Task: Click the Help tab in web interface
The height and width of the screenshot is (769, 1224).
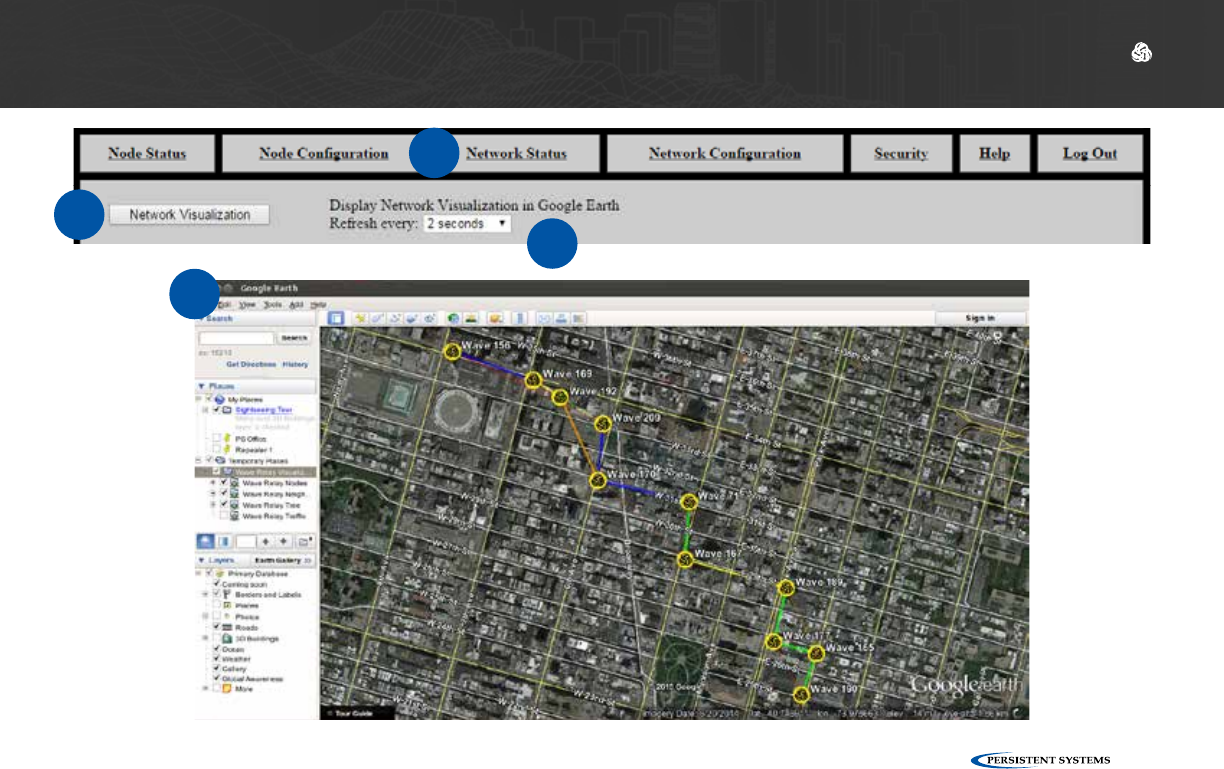Action: point(994,153)
